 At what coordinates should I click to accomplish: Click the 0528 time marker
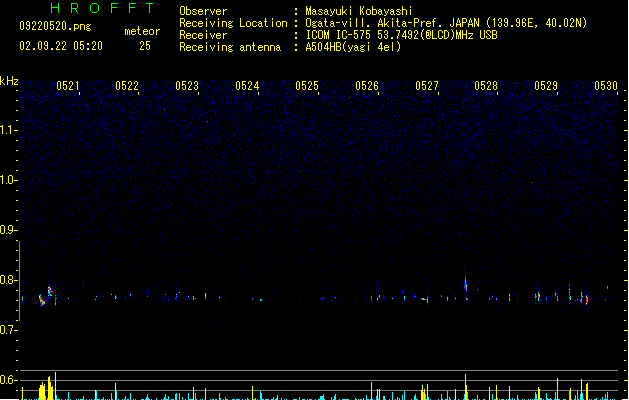[486, 86]
